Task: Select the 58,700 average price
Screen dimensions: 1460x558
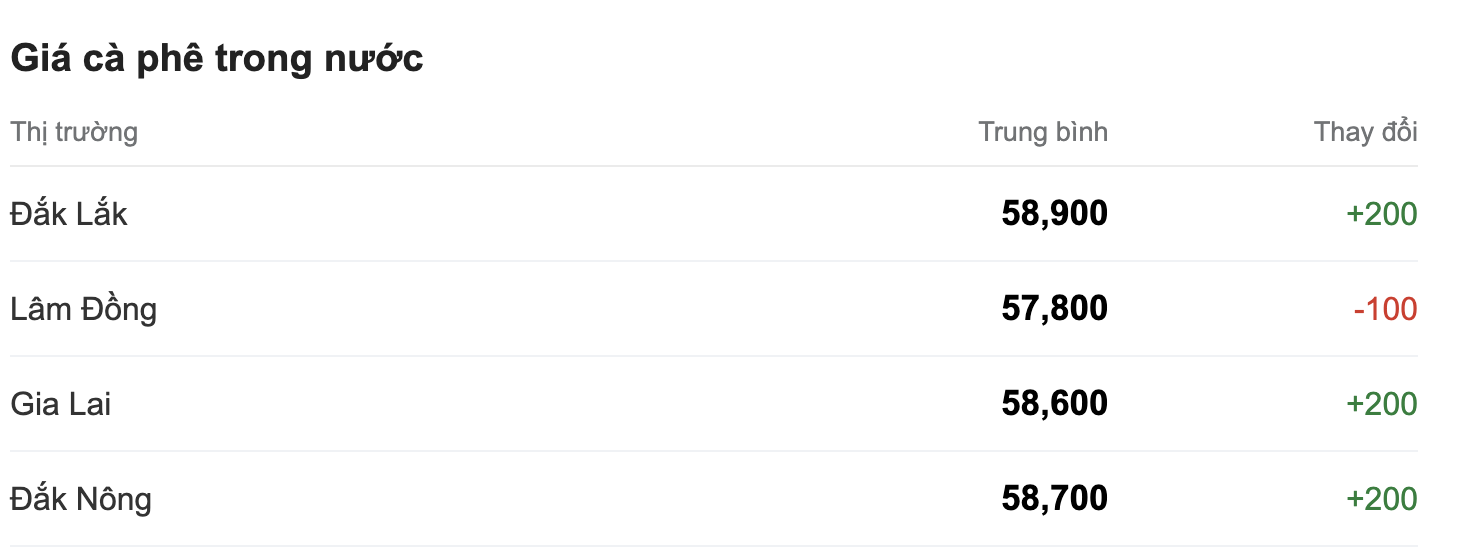Action: pyautogui.click(x=1054, y=499)
